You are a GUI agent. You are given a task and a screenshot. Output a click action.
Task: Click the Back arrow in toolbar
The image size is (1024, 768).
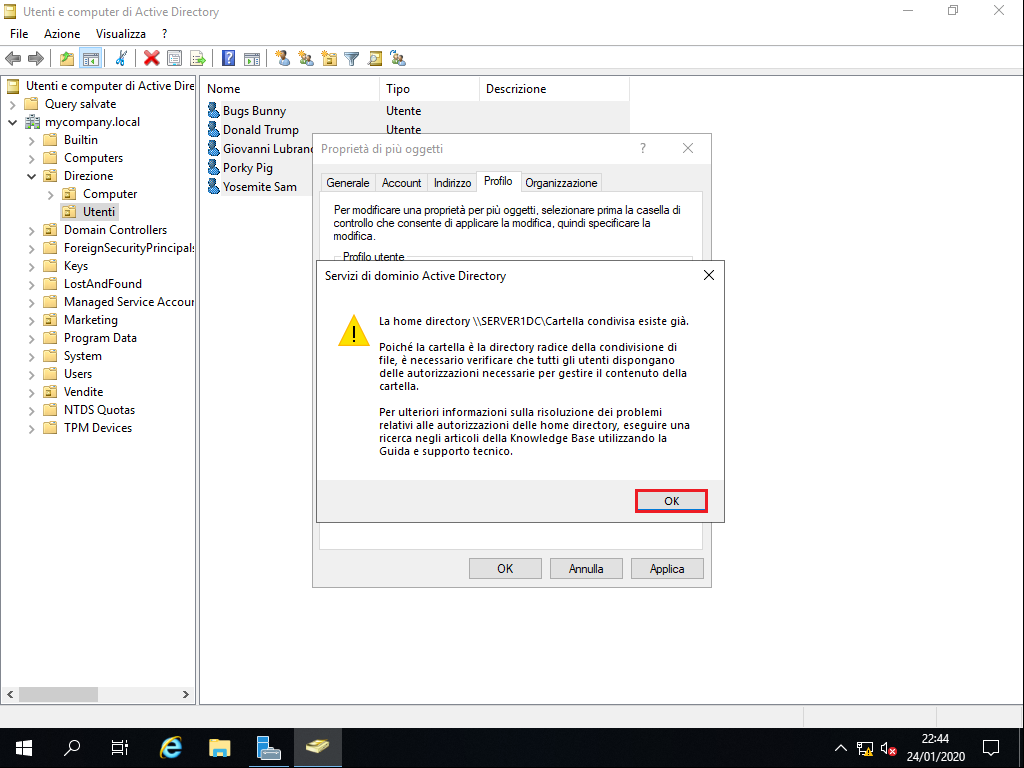coord(13,59)
